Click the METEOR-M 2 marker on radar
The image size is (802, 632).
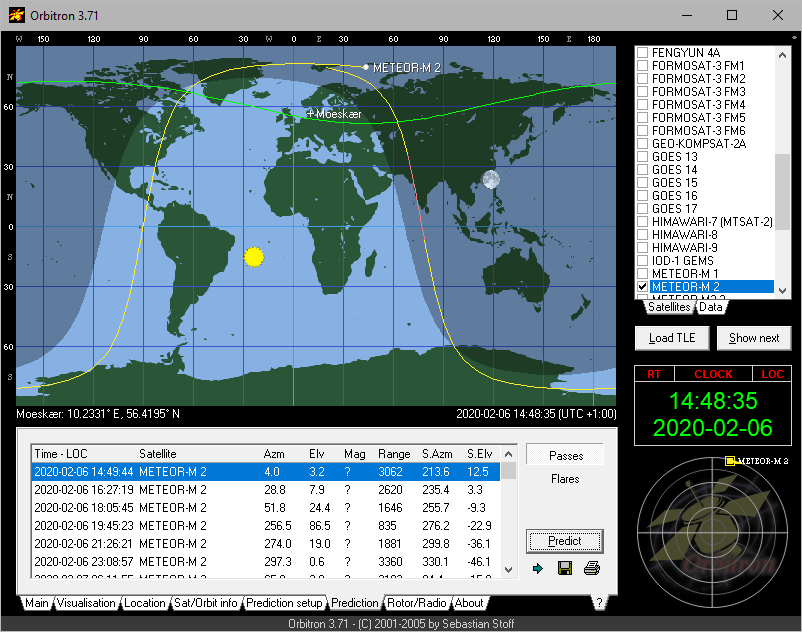click(730, 461)
